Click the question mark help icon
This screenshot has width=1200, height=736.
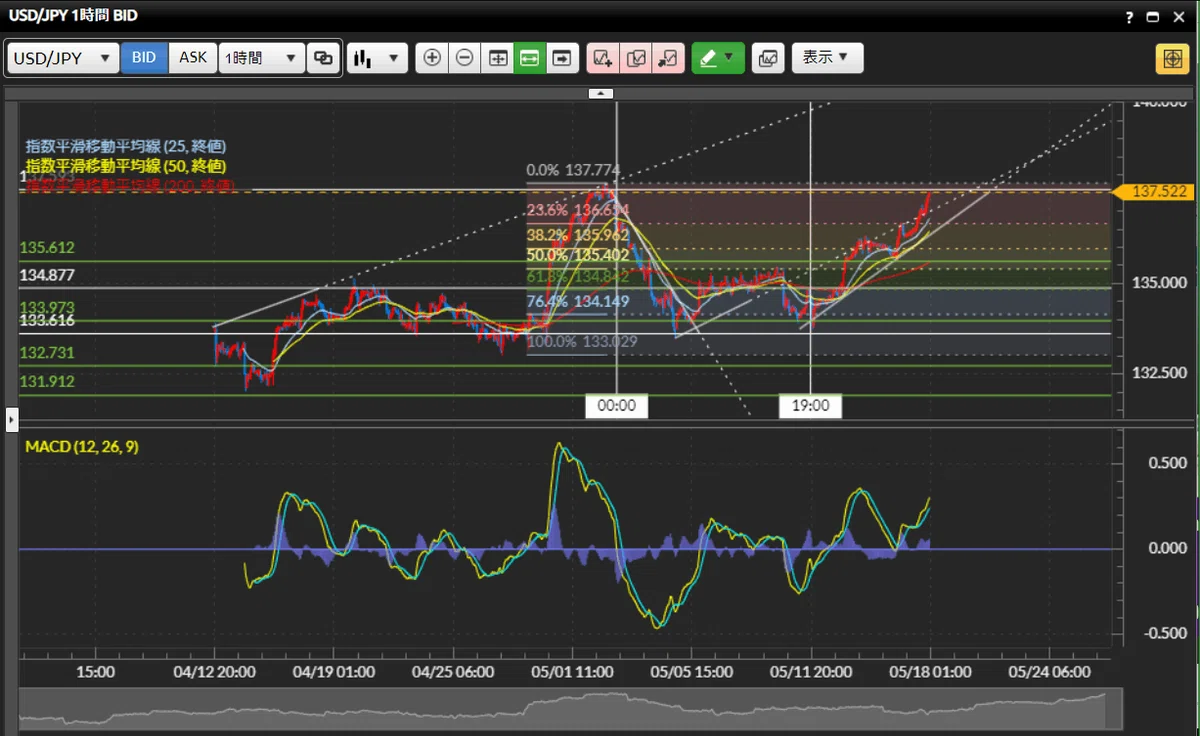pos(1130,17)
